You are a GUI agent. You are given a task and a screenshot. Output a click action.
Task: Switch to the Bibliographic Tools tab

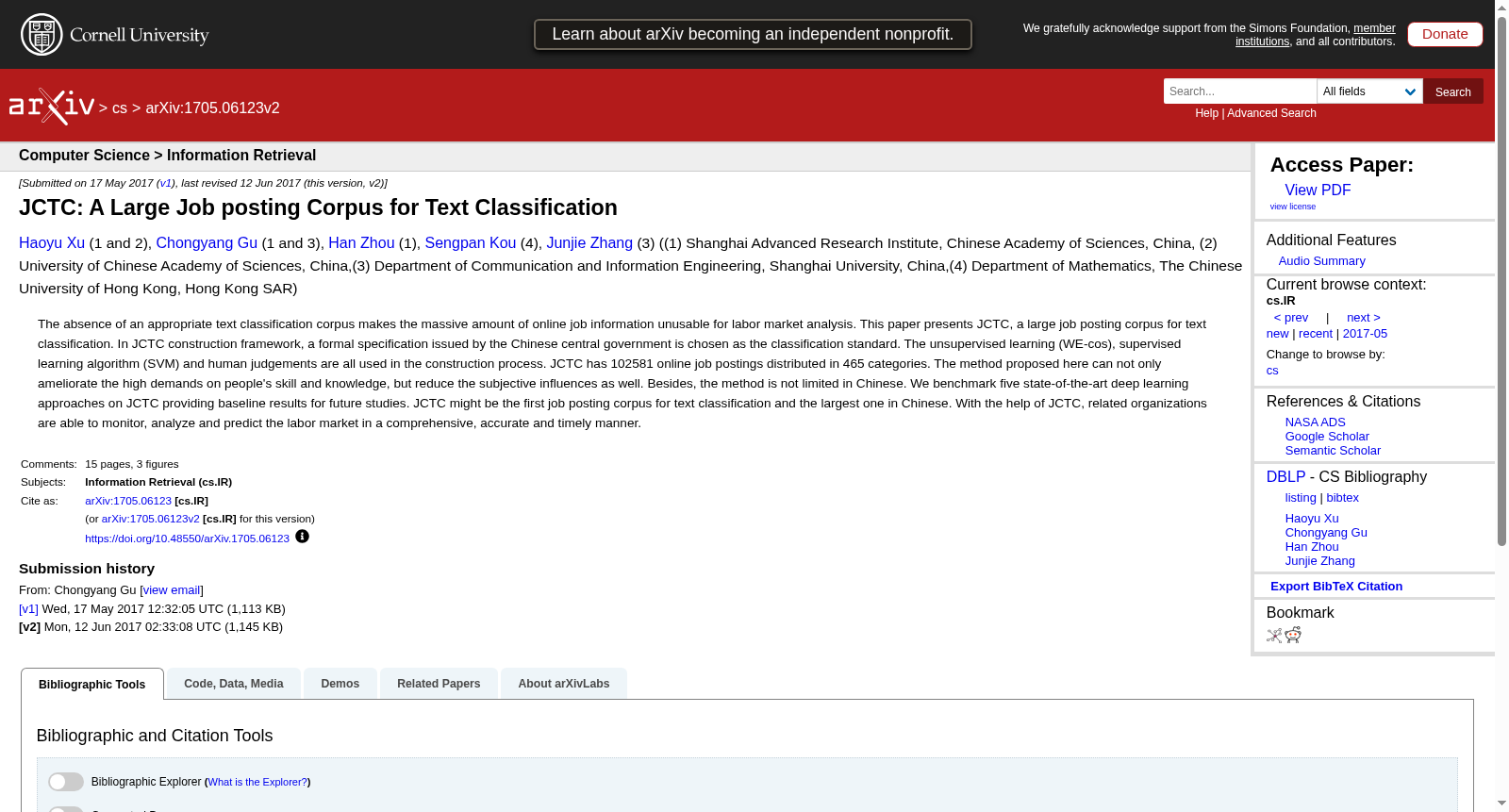click(92, 685)
